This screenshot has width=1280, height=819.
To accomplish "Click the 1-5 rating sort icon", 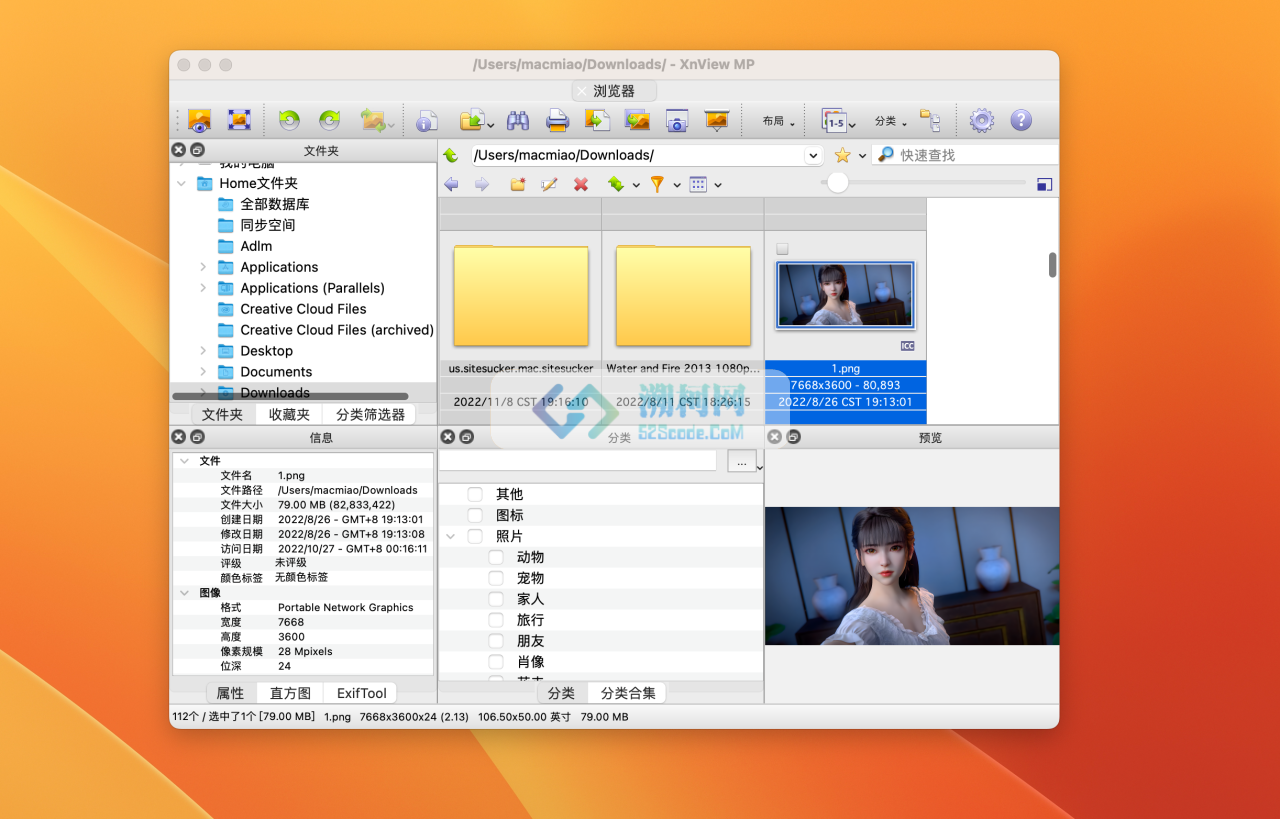I will [834, 121].
